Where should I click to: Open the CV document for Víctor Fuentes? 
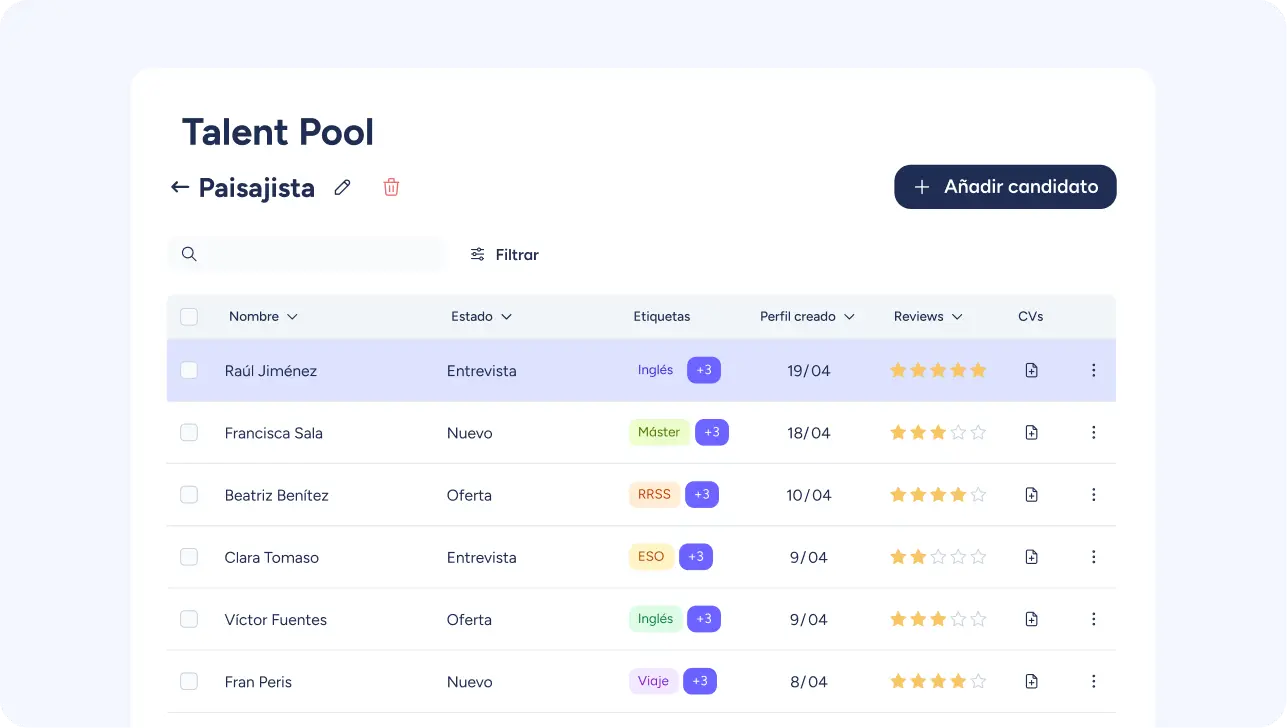[x=1031, y=619]
